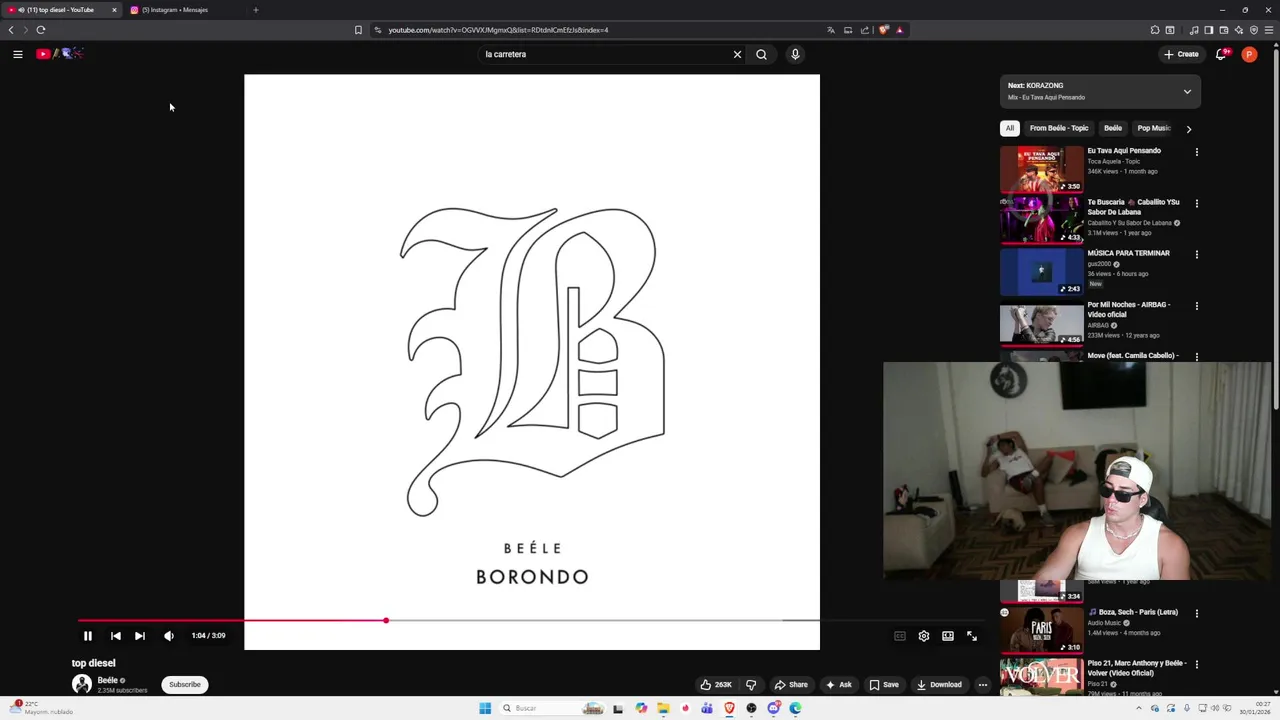
Task: Open a new browser tab
Action: click(256, 10)
